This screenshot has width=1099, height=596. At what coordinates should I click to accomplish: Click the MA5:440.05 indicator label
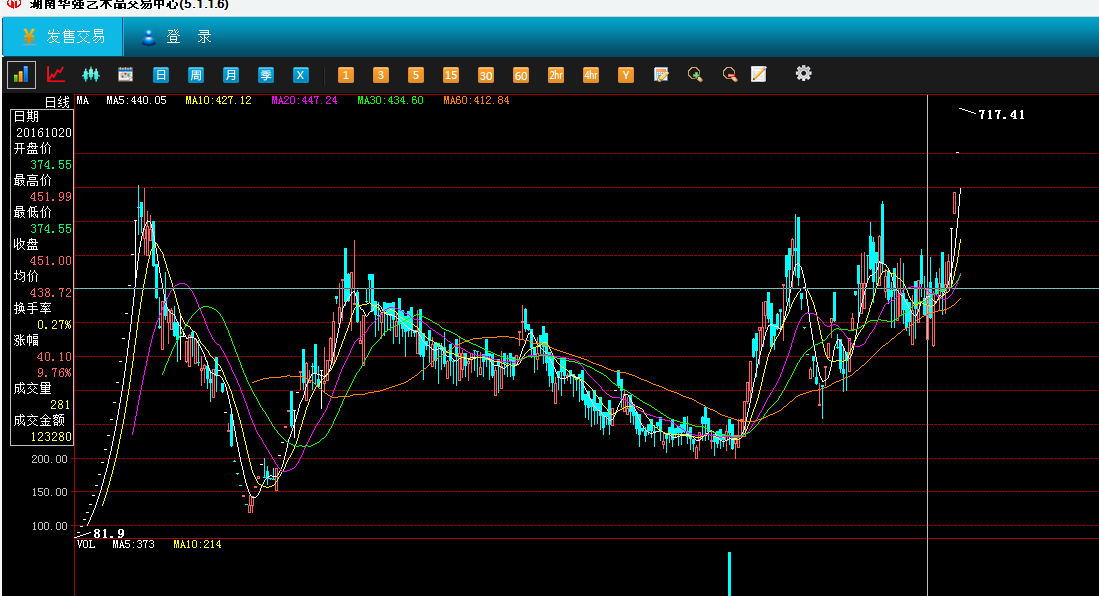[137, 100]
